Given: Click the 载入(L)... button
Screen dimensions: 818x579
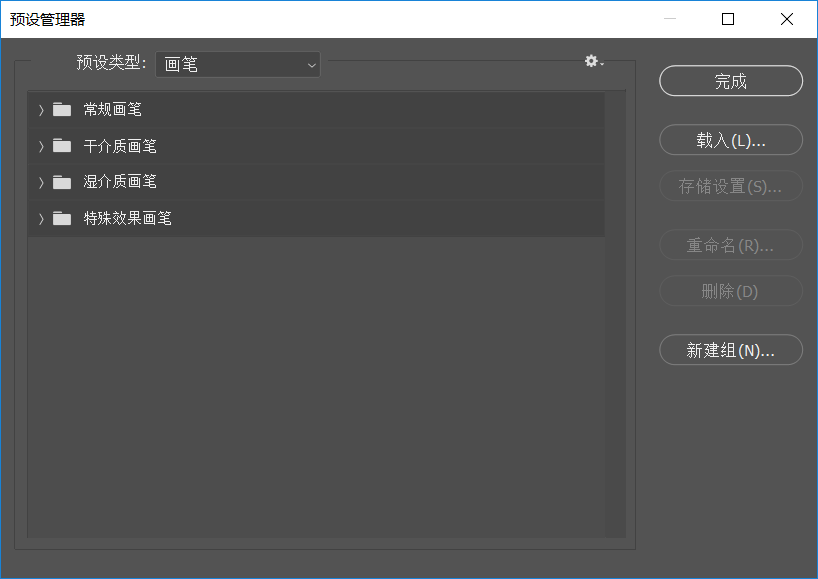Looking at the screenshot, I should click(x=730, y=140).
